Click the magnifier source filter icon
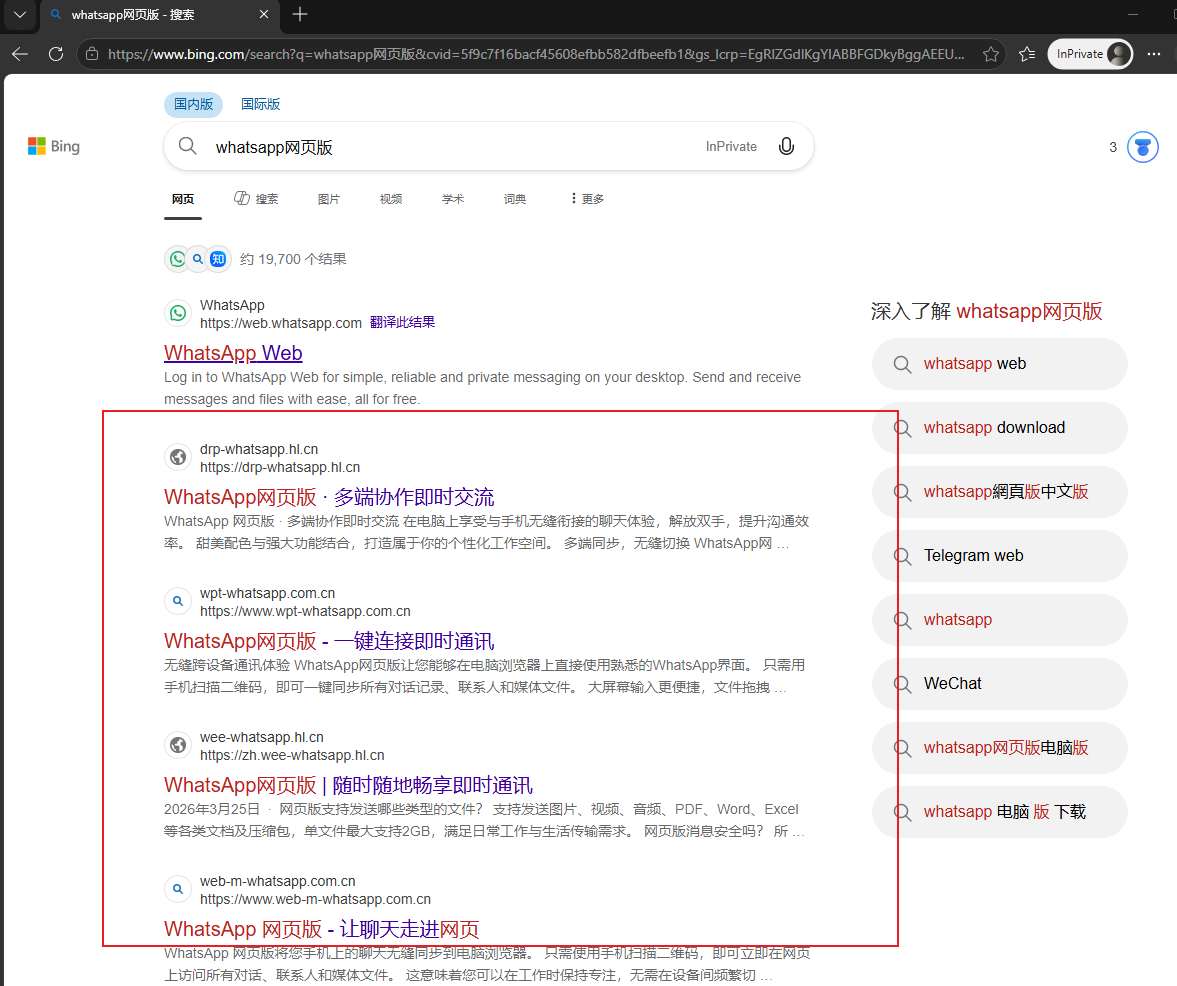The image size is (1177, 986). point(198,259)
